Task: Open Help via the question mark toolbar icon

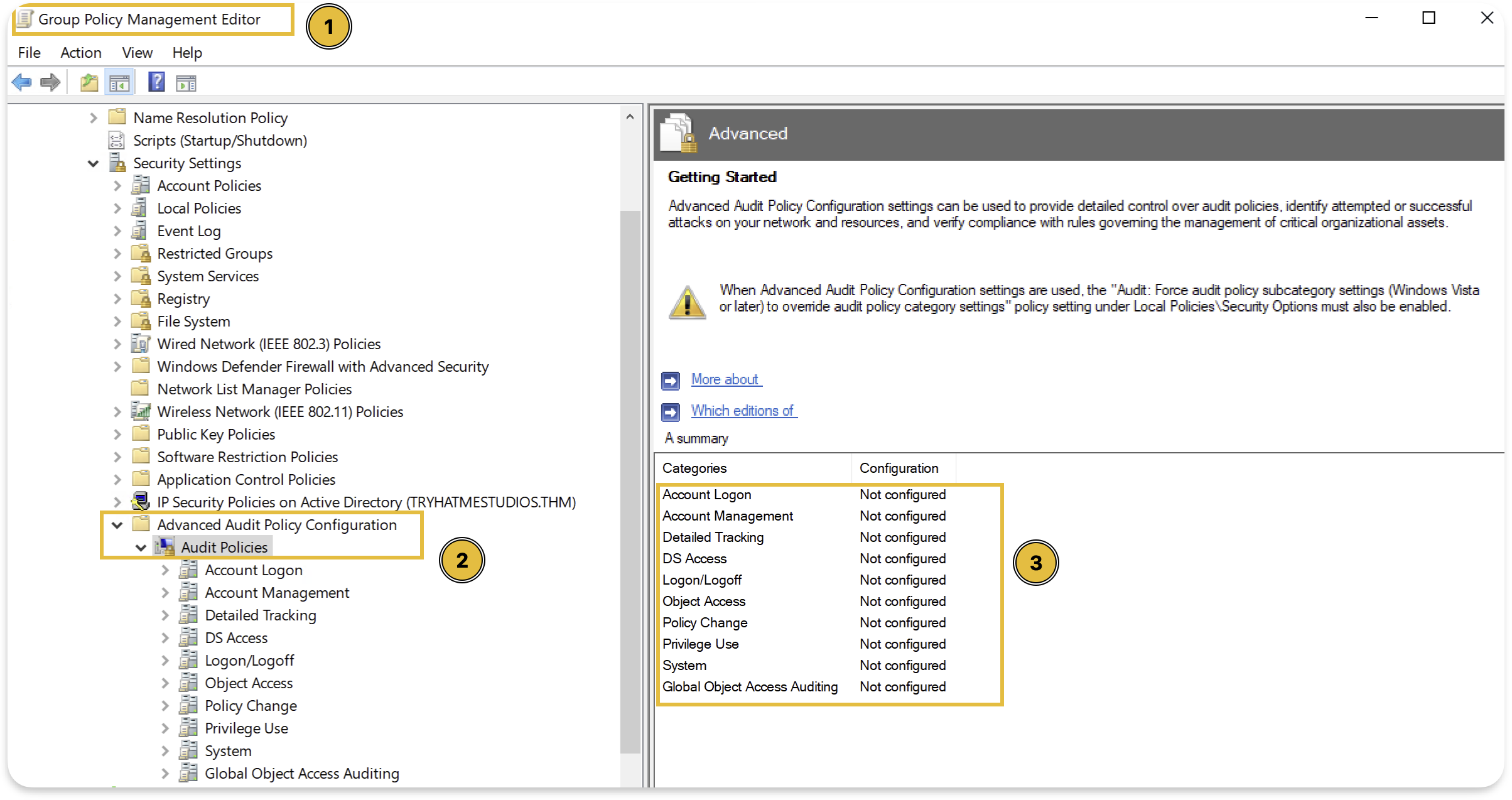Action: [x=155, y=82]
